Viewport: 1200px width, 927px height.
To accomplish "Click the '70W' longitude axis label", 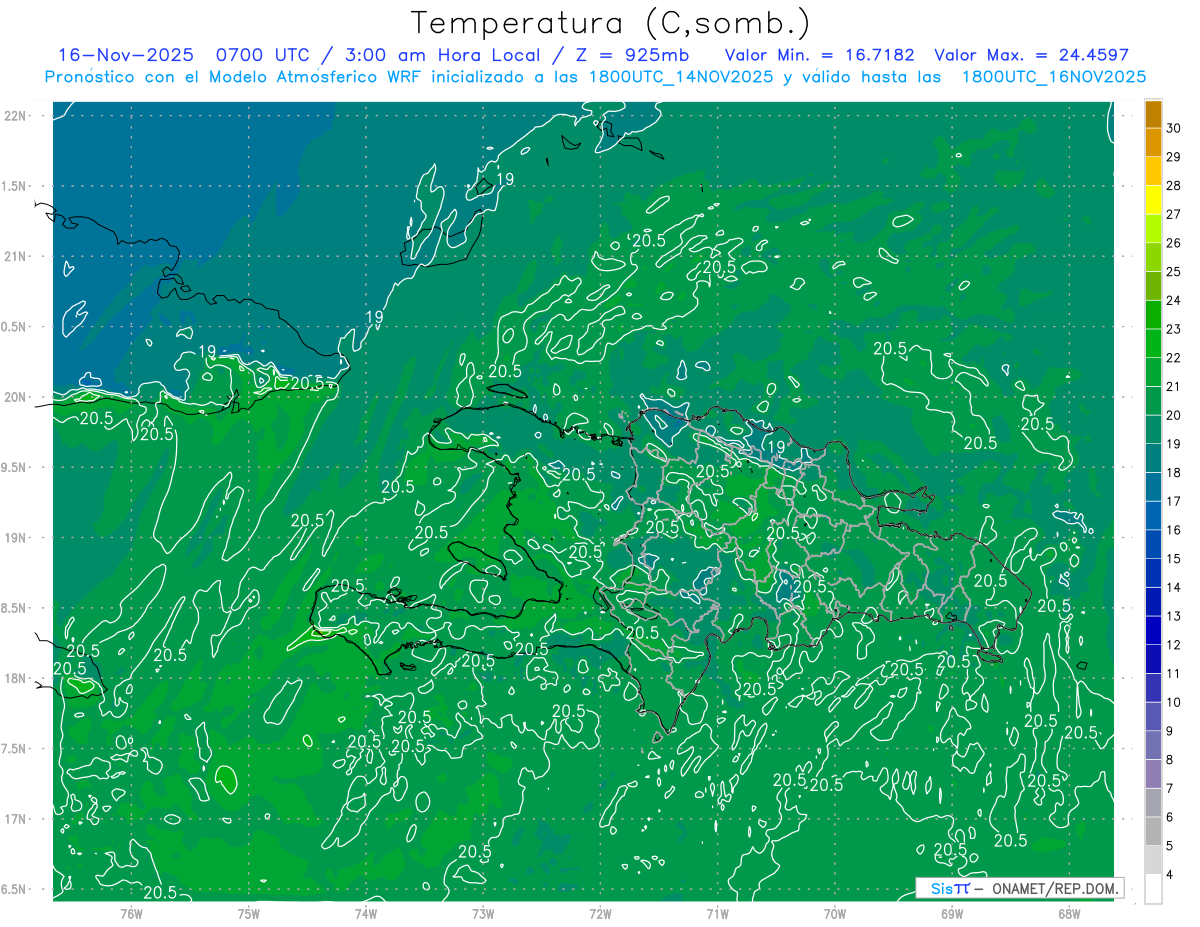I will click(835, 913).
